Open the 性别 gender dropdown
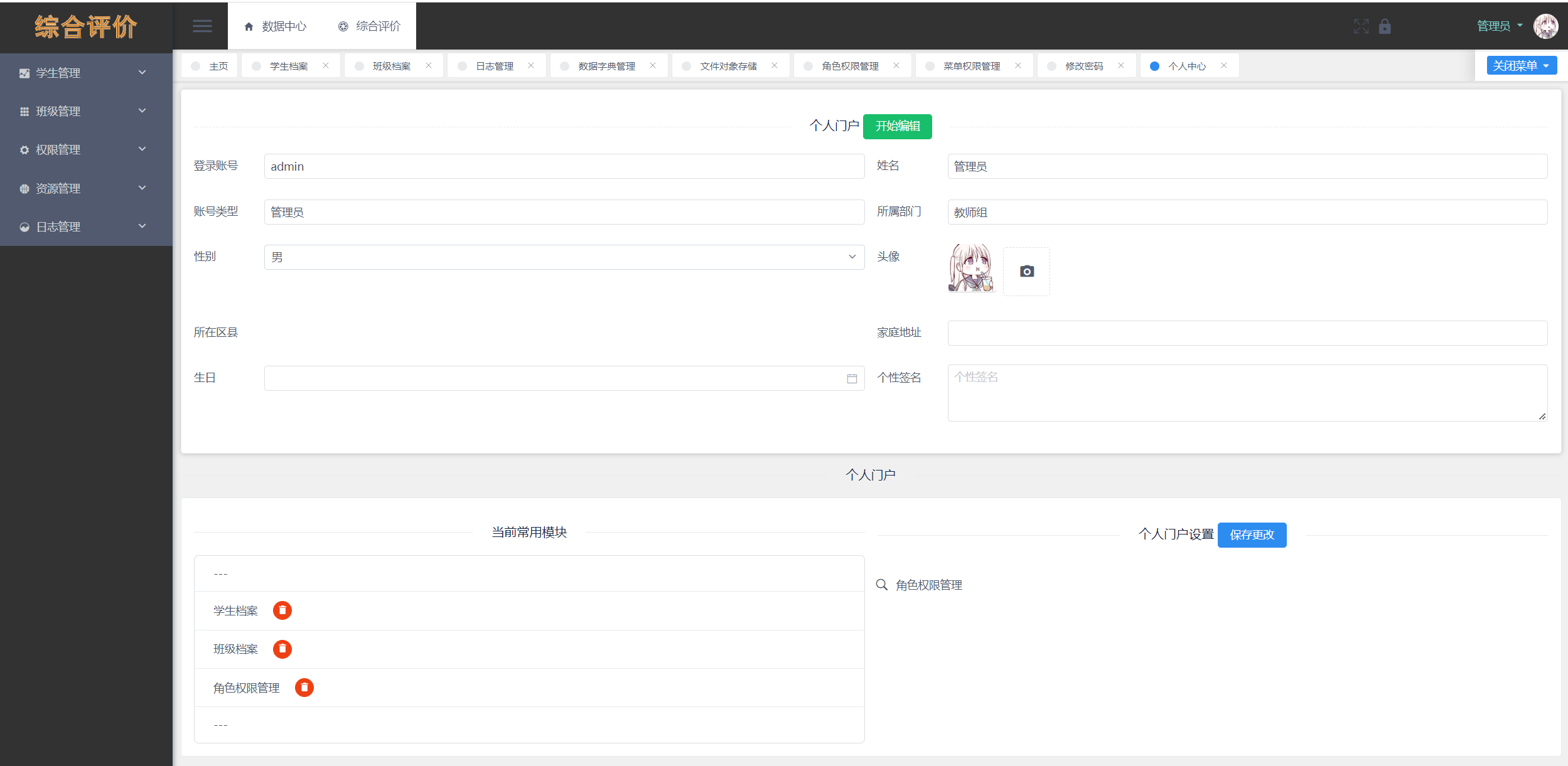This screenshot has width=1568, height=766. (x=564, y=257)
